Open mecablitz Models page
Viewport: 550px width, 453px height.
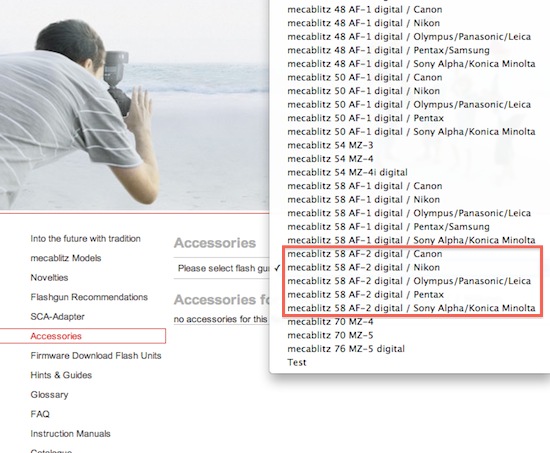(66, 258)
